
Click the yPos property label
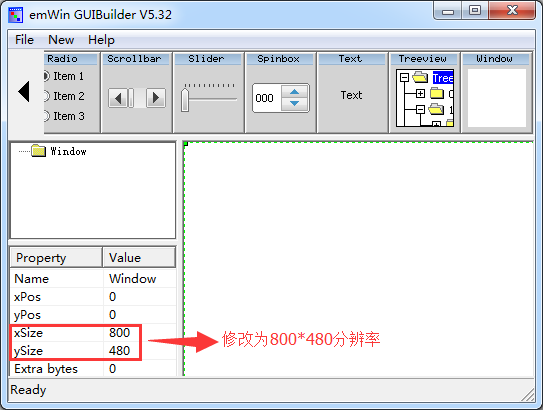27,315
